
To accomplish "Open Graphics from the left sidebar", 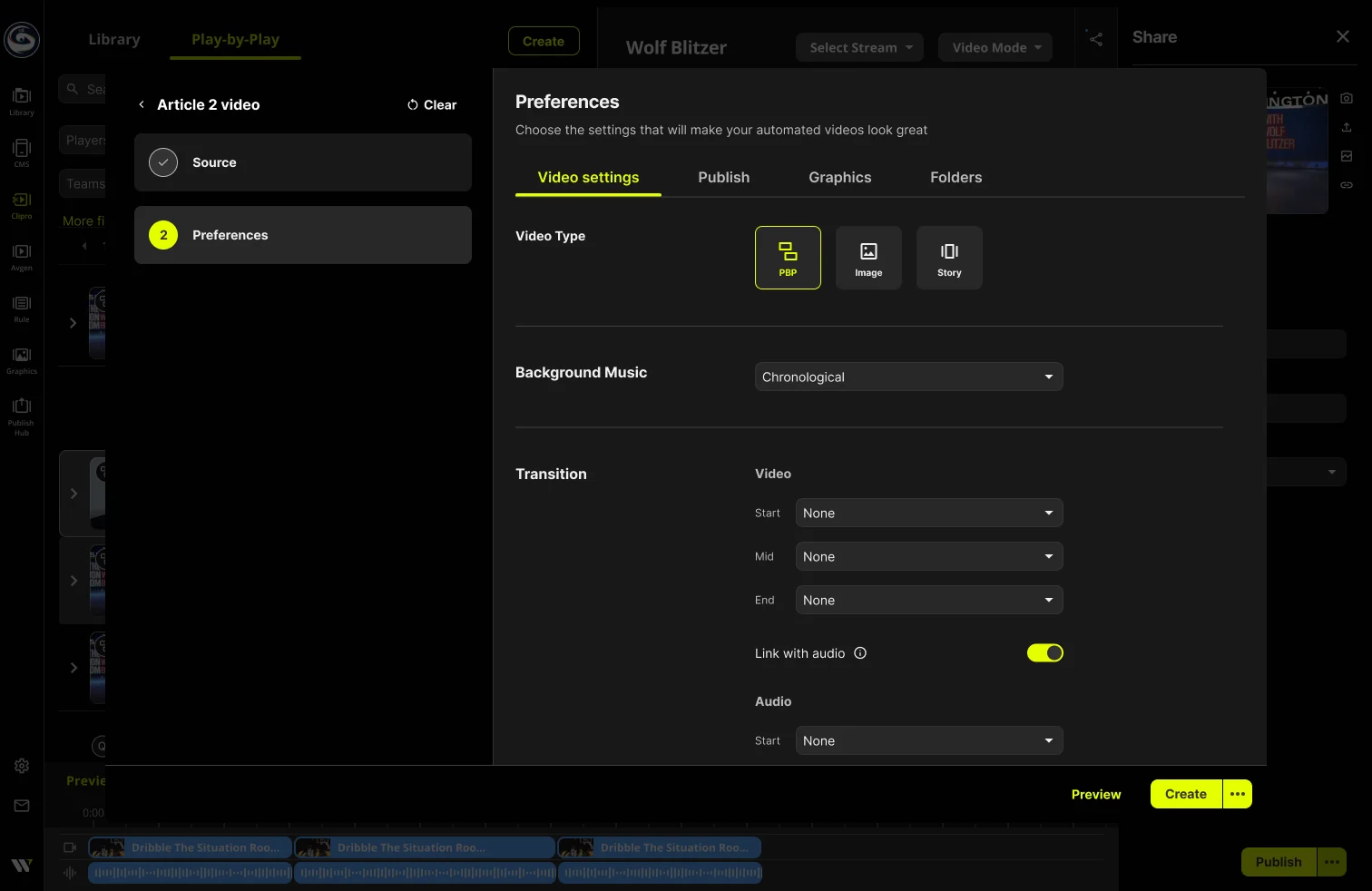I will pos(22,359).
